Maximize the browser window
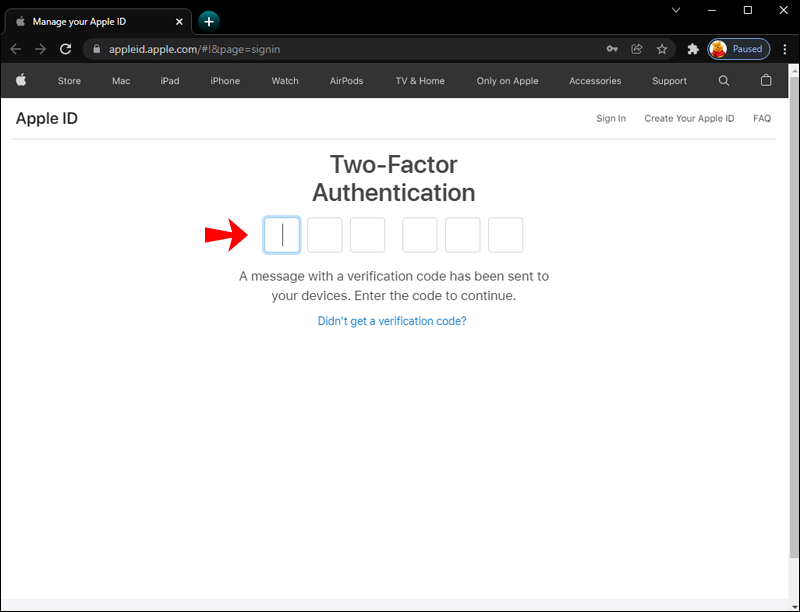This screenshot has height=612, width=800. tap(748, 10)
